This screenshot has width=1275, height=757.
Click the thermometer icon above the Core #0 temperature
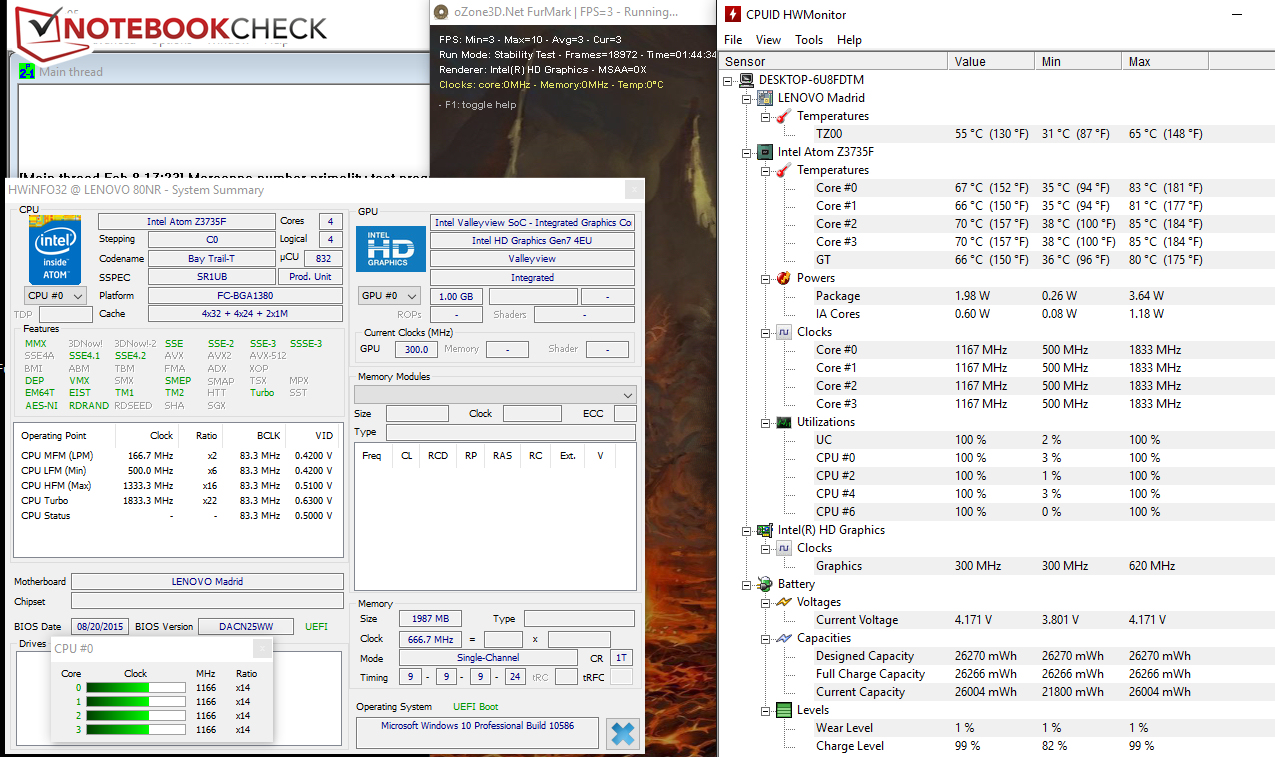[x=785, y=170]
